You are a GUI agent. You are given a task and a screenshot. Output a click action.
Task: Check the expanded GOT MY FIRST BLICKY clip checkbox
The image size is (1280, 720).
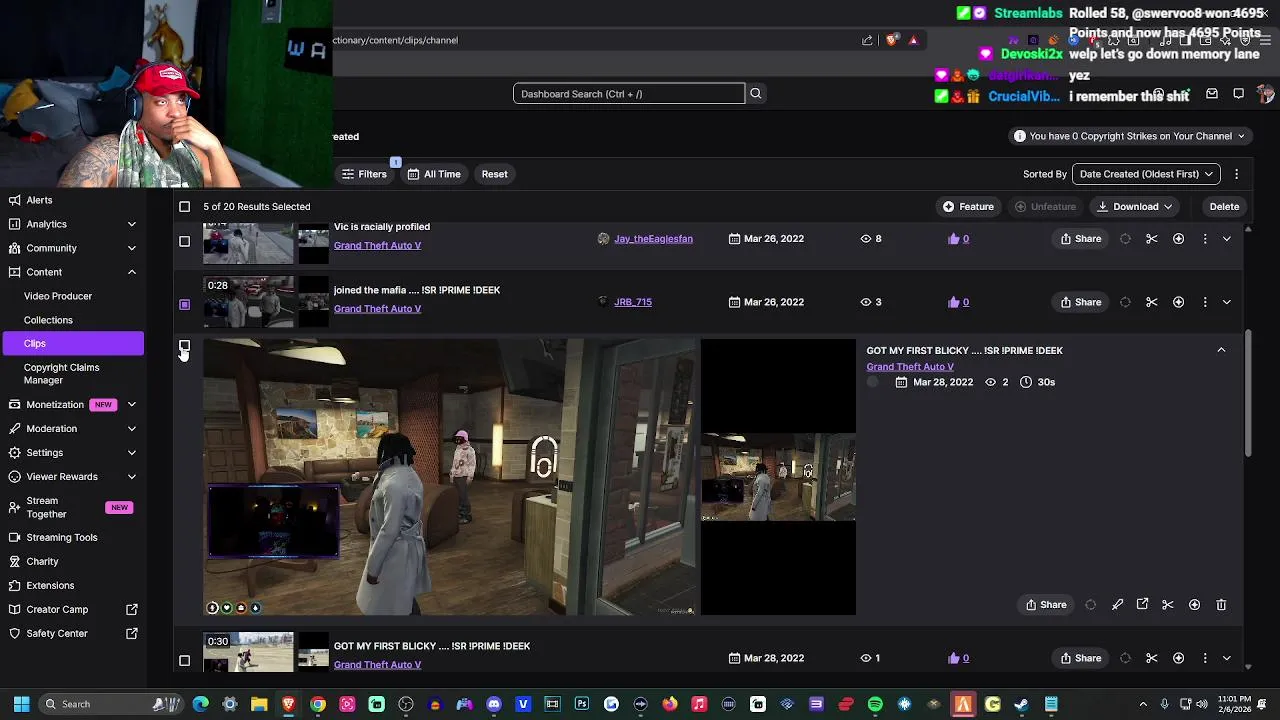pos(184,346)
